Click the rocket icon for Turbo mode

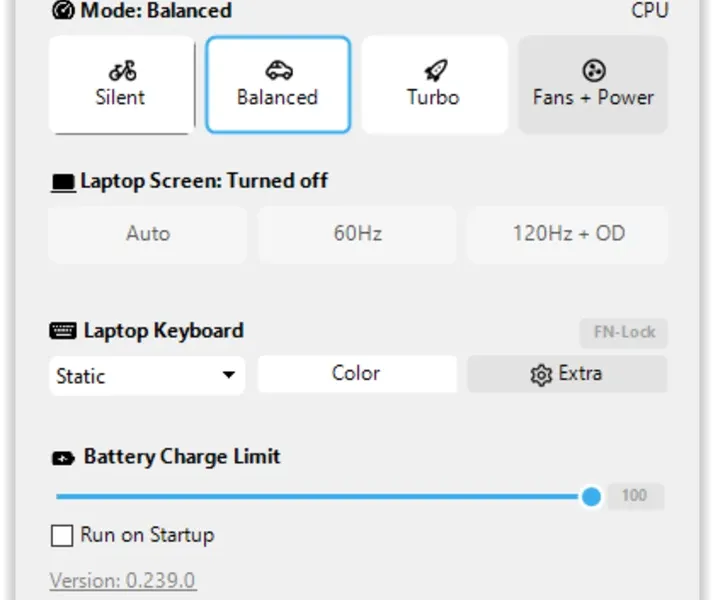[x=436, y=71]
